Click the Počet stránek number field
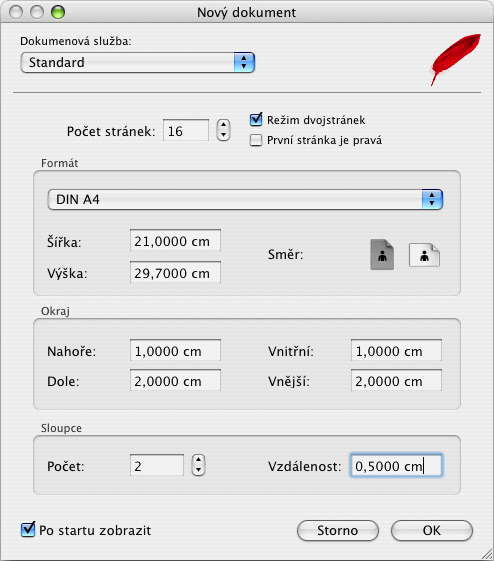The image size is (494, 561). pos(186,130)
